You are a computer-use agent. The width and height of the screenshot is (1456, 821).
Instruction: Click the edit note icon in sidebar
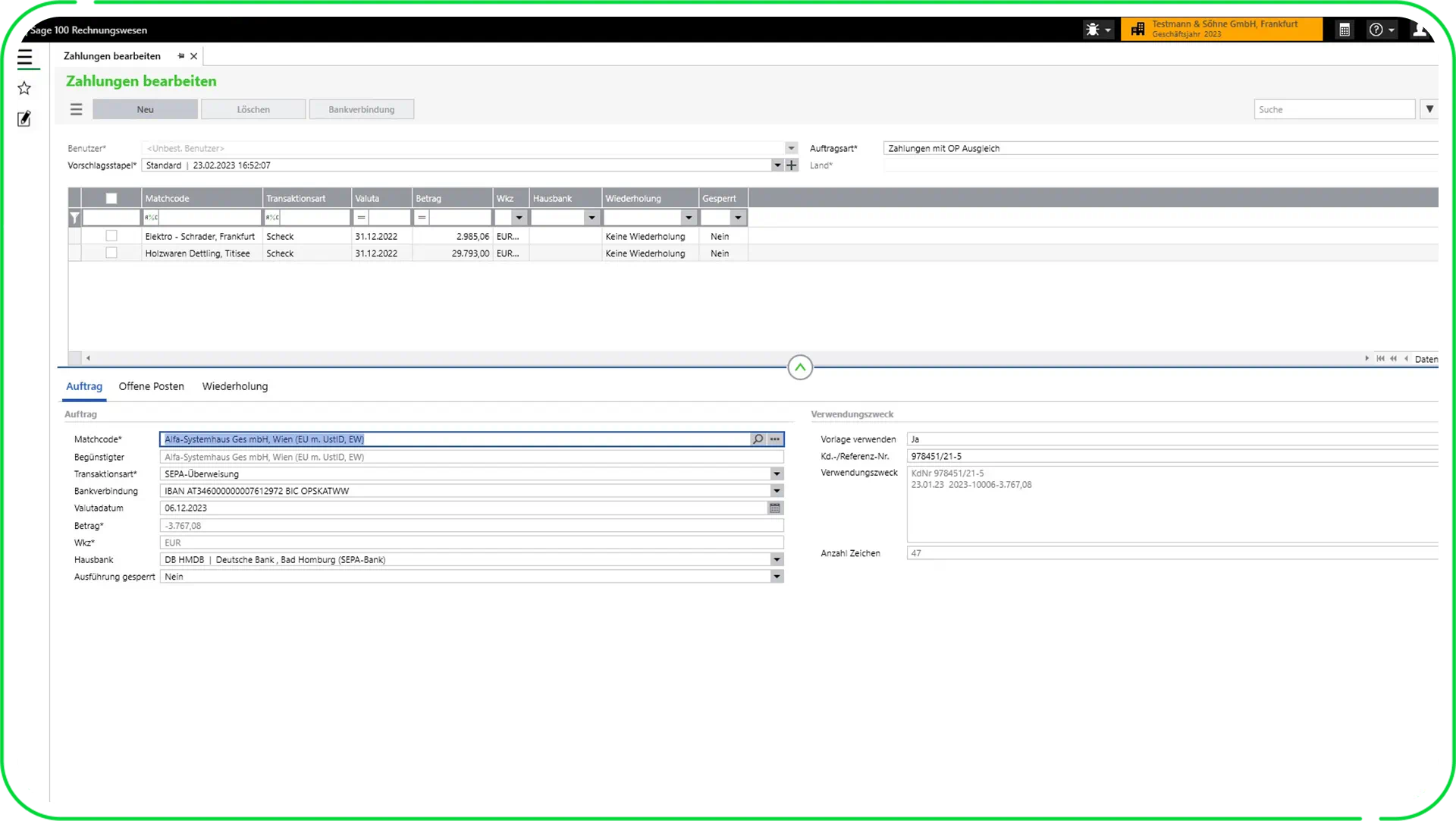point(24,118)
